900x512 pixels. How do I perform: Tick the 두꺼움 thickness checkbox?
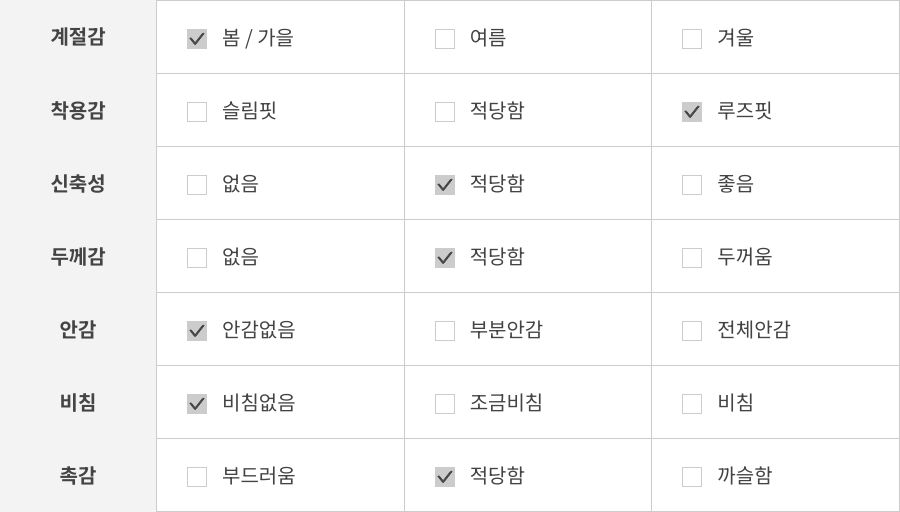pos(692,258)
